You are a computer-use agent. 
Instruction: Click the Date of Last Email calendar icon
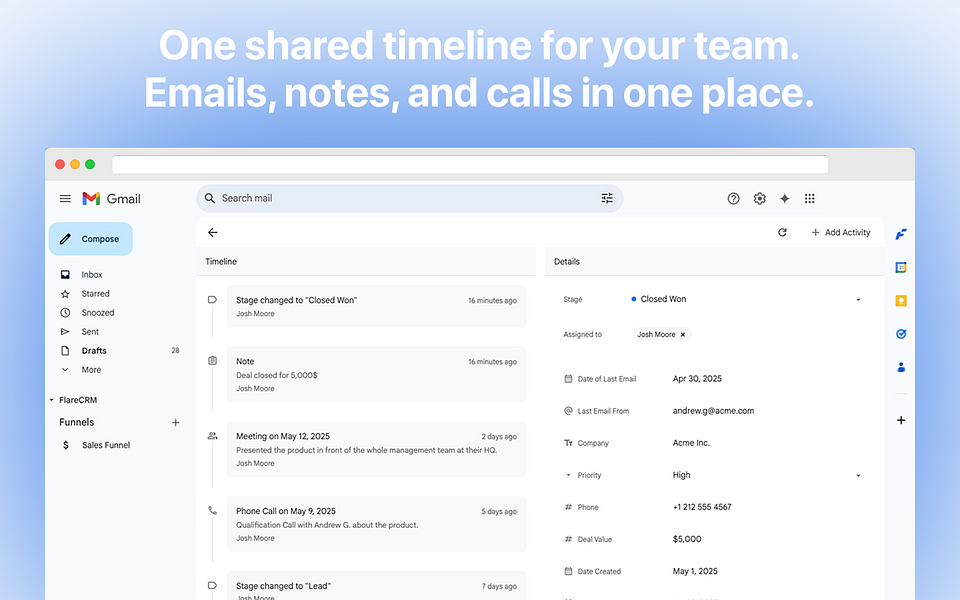(568, 379)
